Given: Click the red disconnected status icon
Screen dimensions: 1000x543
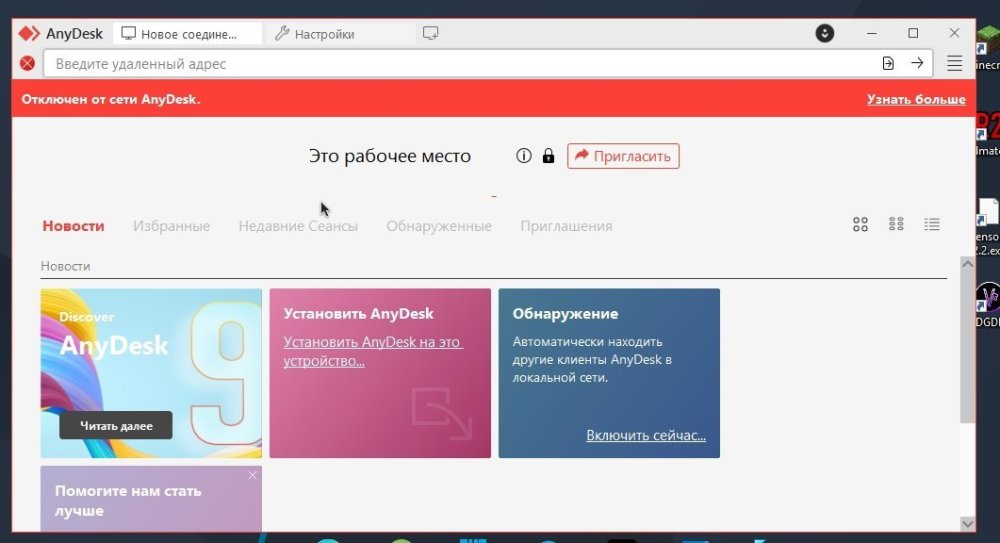Looking at the screenshot, I should point(27,63).
